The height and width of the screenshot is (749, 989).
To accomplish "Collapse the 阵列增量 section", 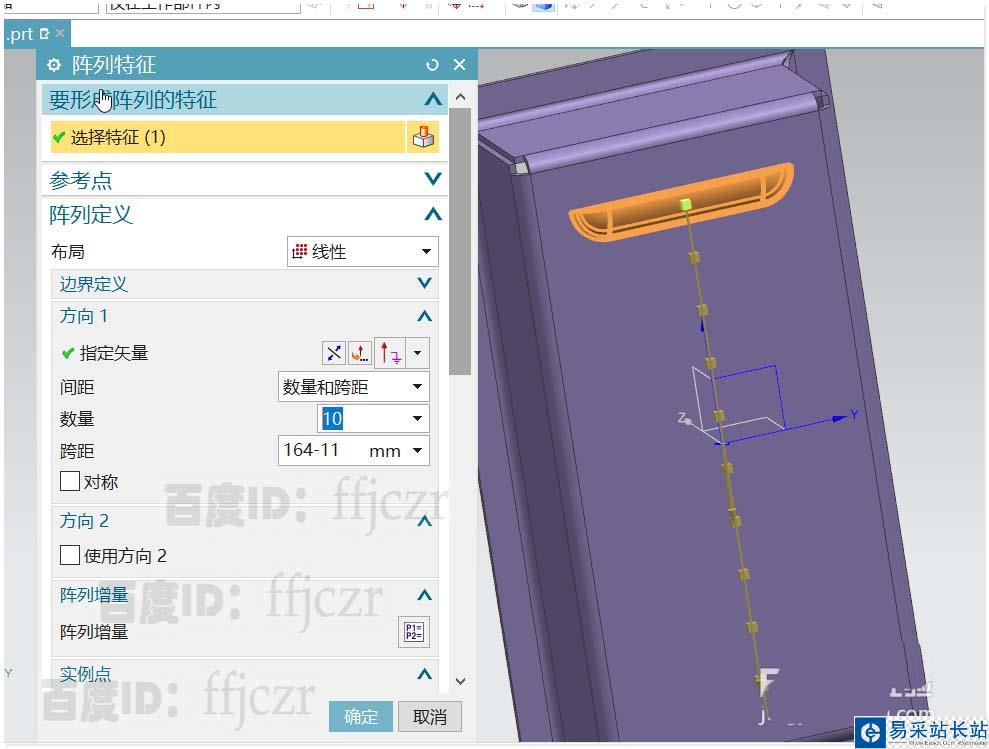I will (424, 595).
